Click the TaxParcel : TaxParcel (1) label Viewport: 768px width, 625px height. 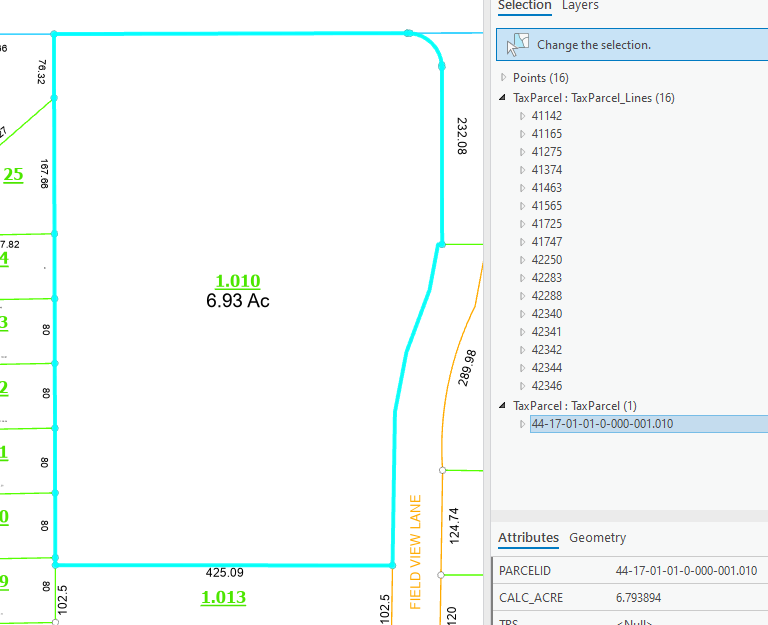click(575, 406)
